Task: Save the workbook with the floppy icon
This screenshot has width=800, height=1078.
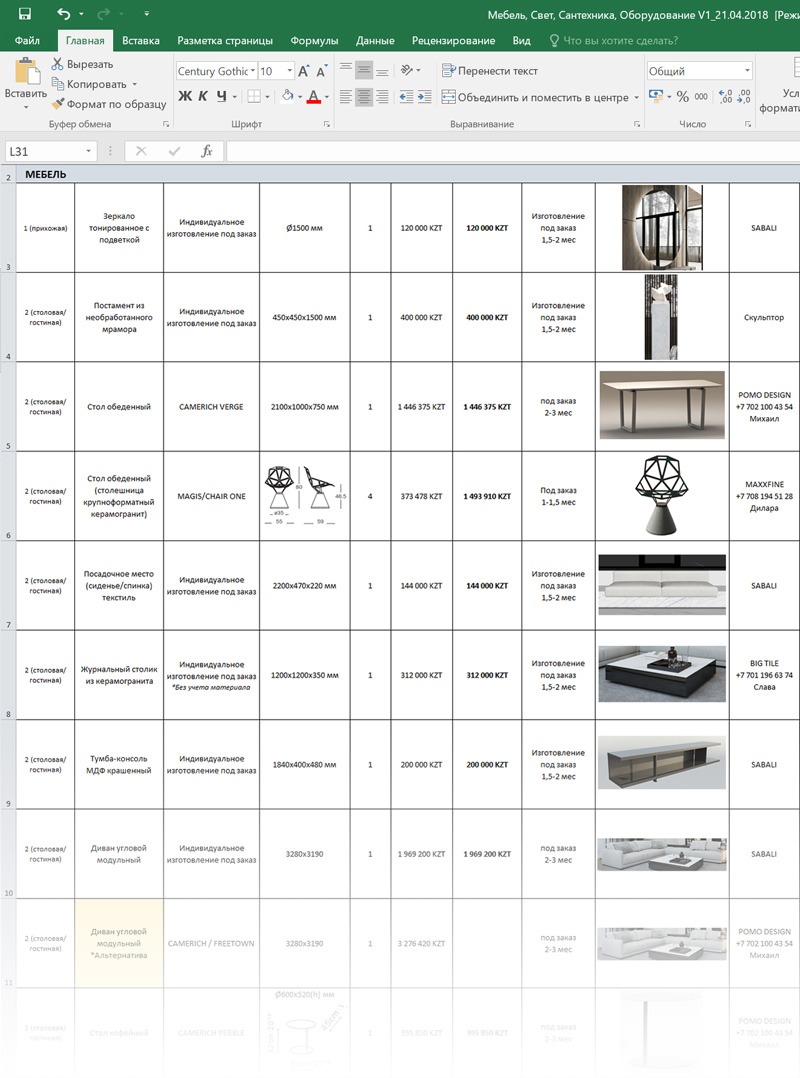Action: point(25,14)
